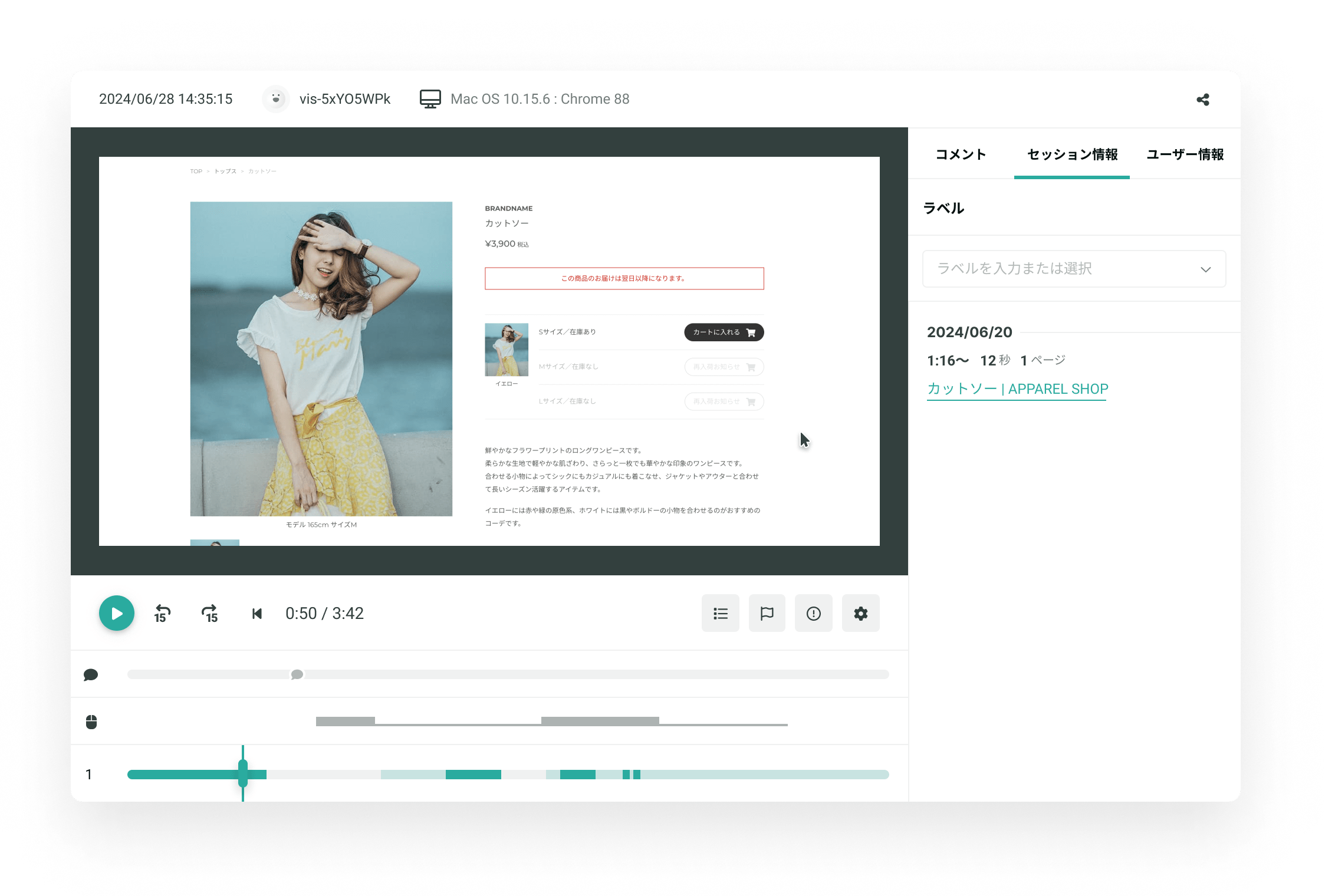The image size is (1335, 896).
Task: Expand the label chevron arrow
Action: [x=1205, y=269]
